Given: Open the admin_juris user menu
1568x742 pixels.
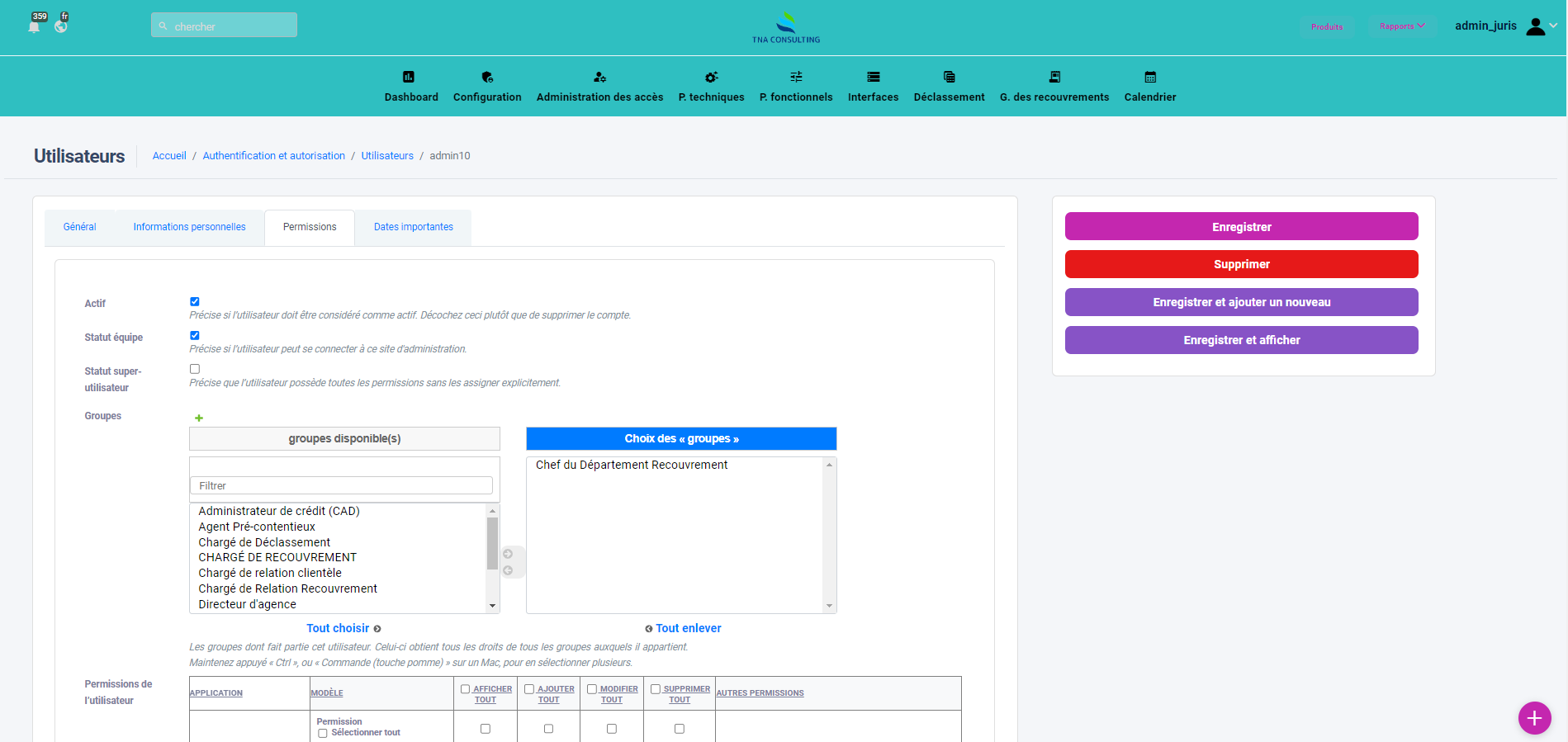Looking at the screenshot, I should pyautogui.click(x=1504, y=26).
